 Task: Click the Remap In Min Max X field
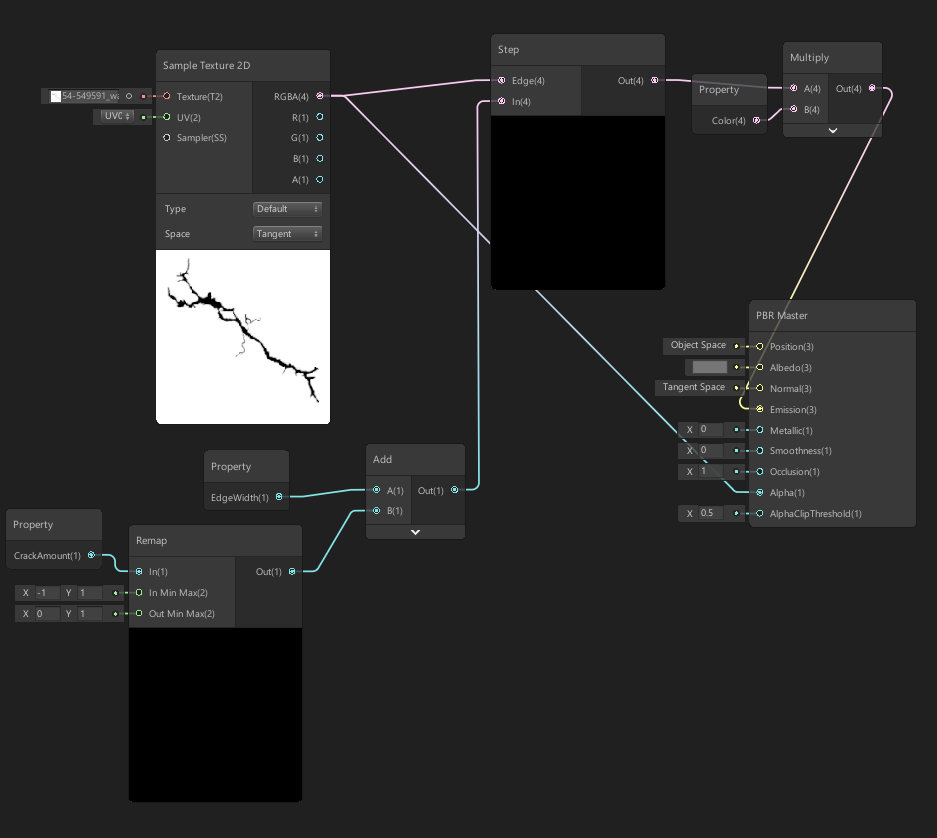pos(47,593)
